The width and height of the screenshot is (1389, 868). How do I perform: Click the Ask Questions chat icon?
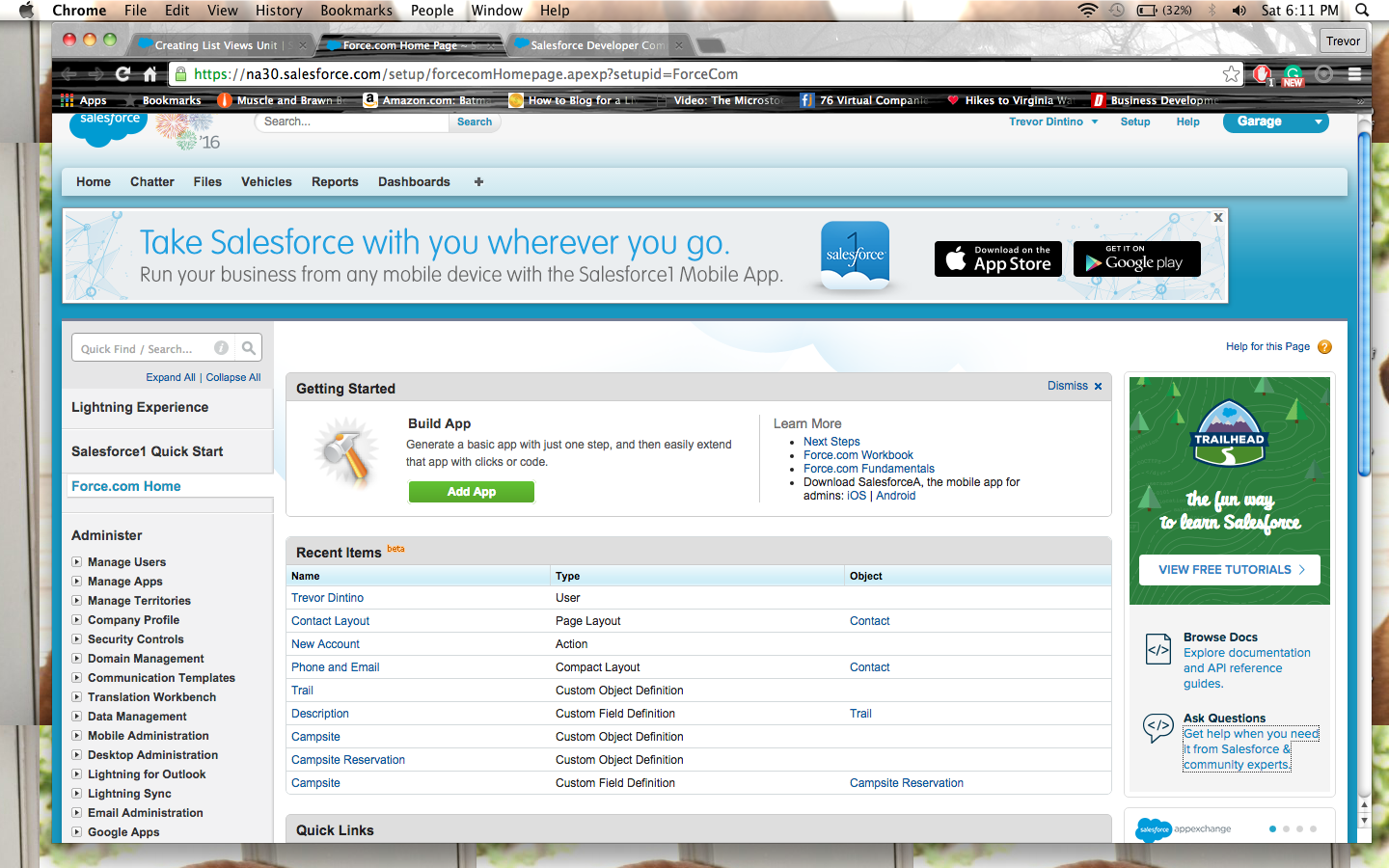click(1158, 727)
